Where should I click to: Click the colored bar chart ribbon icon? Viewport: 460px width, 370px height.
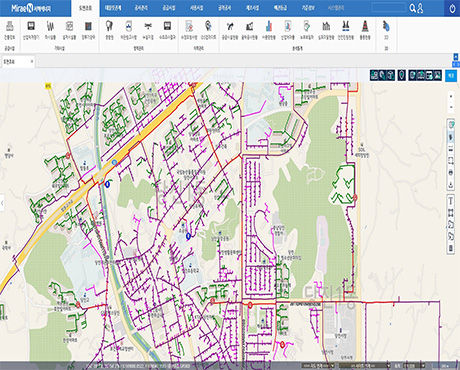pos(269,30)
